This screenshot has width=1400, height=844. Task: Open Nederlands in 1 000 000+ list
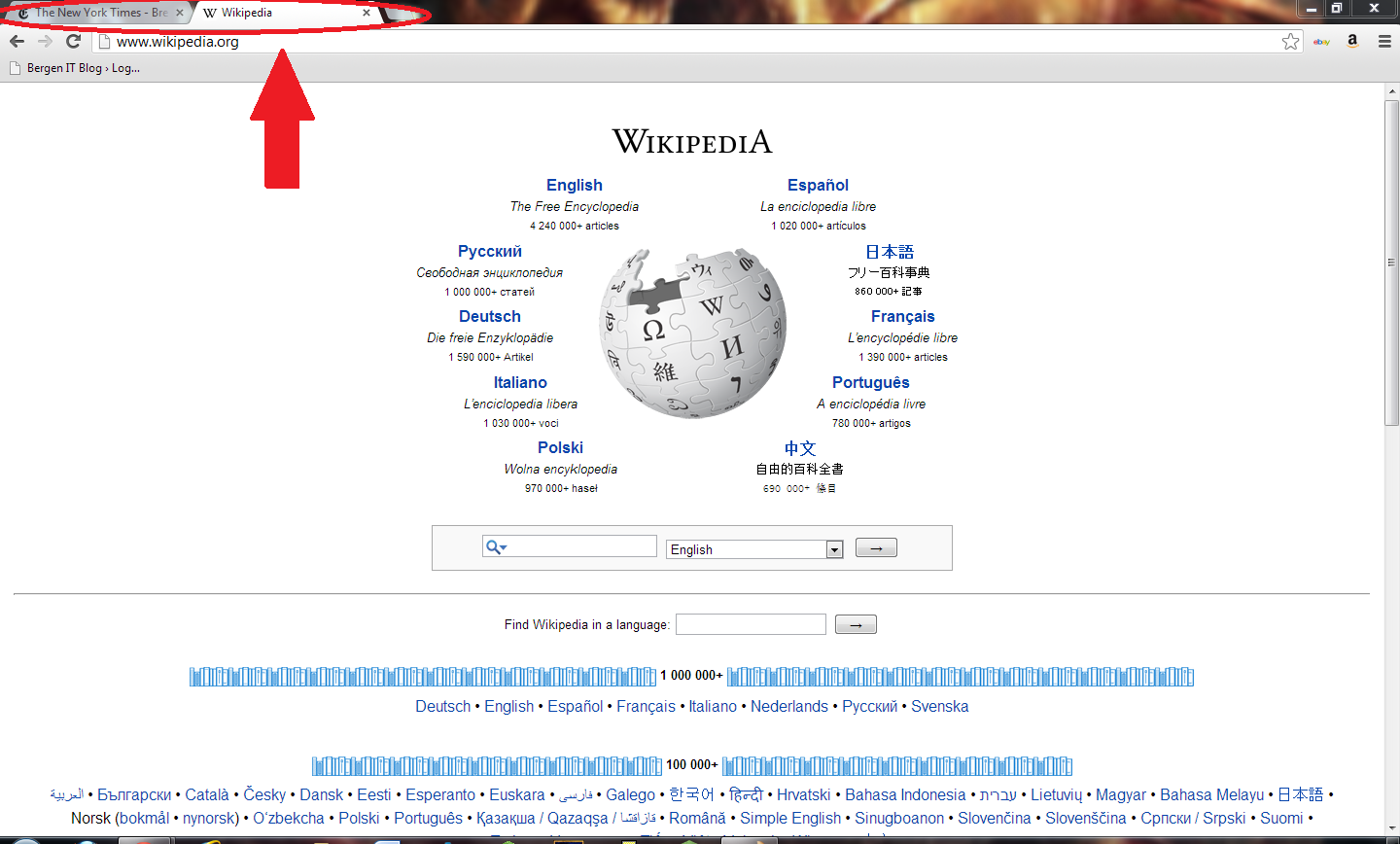[x=789, y=706]
